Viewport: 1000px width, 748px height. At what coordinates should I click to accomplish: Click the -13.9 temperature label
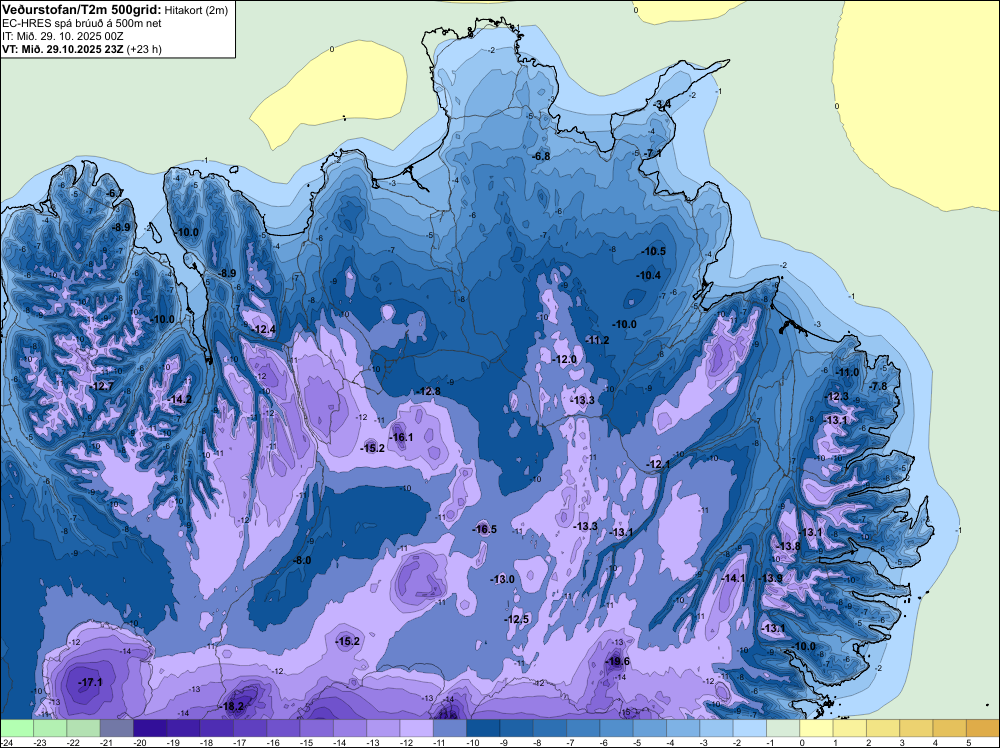coord(770,578)
